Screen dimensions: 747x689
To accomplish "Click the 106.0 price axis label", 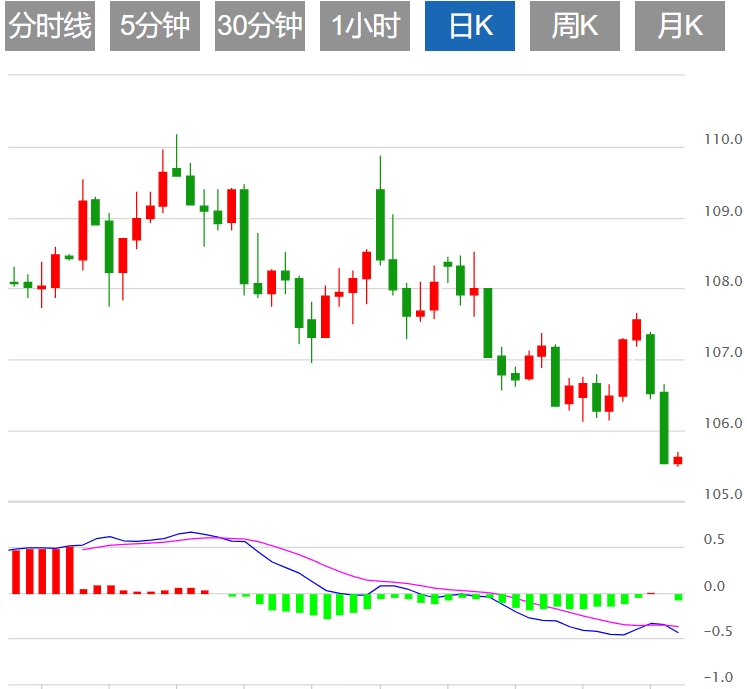I will click(x=723, y=423).
